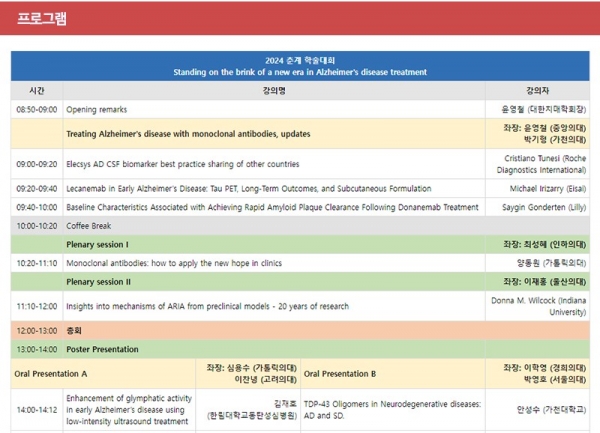The width and height of the screenshot is (600, 433).
Task: Click the Coffee Break row
Action: point(89,226)
